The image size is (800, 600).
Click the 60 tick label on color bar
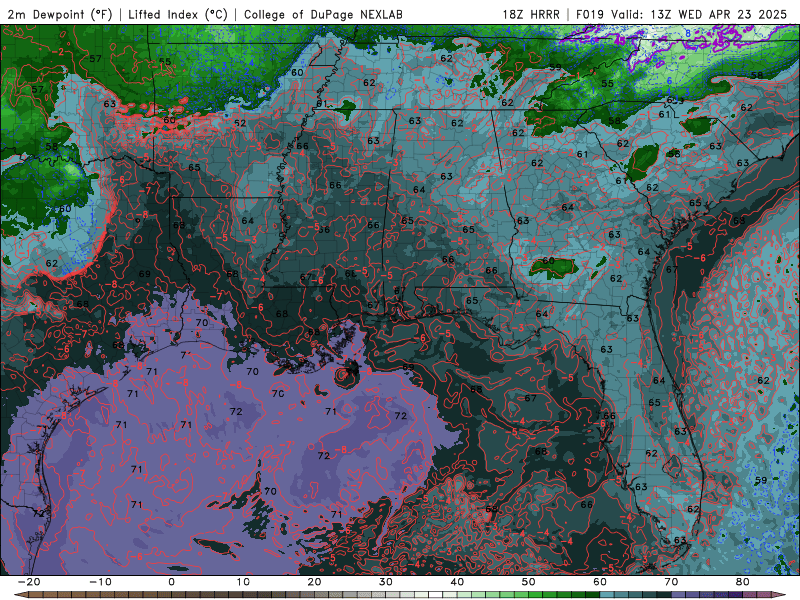click(600, 582)
